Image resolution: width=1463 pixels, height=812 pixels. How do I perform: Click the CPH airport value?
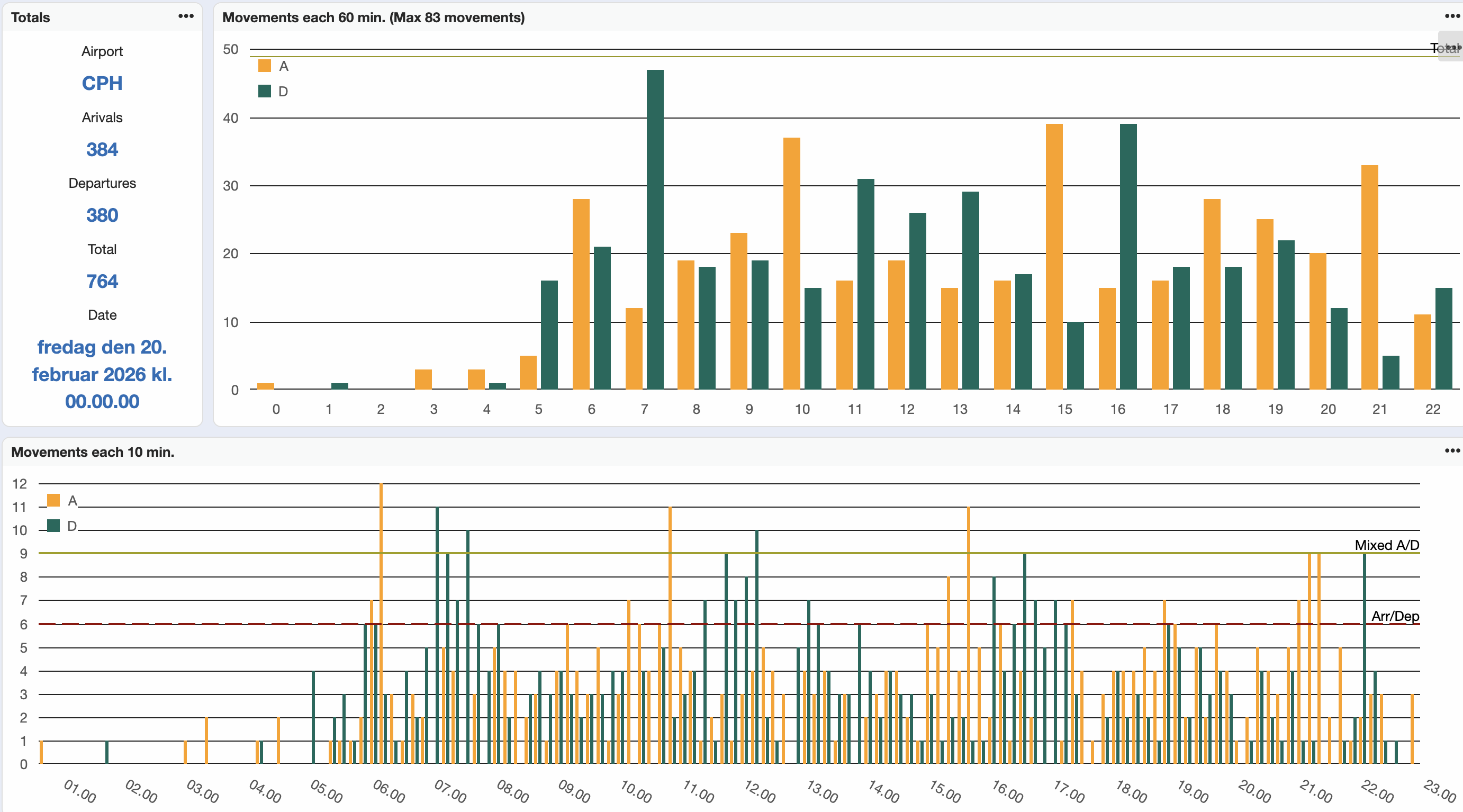click(102, 84)
